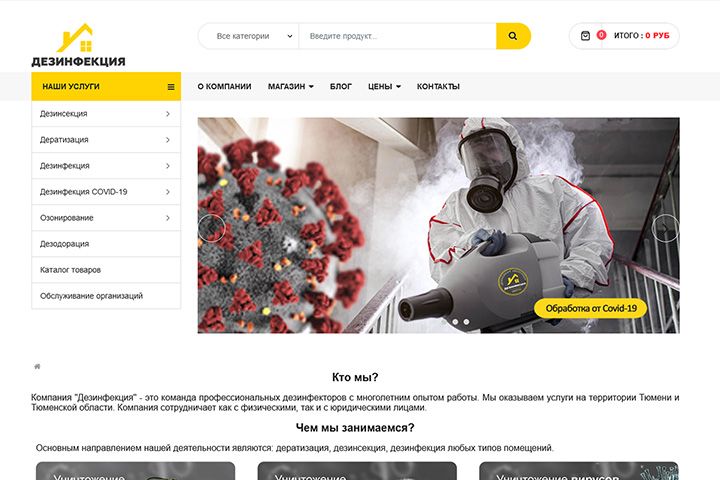Expand the Дезинсекция submenu arrow
This screenshot has height=480, width=720.
coord(168,113)
